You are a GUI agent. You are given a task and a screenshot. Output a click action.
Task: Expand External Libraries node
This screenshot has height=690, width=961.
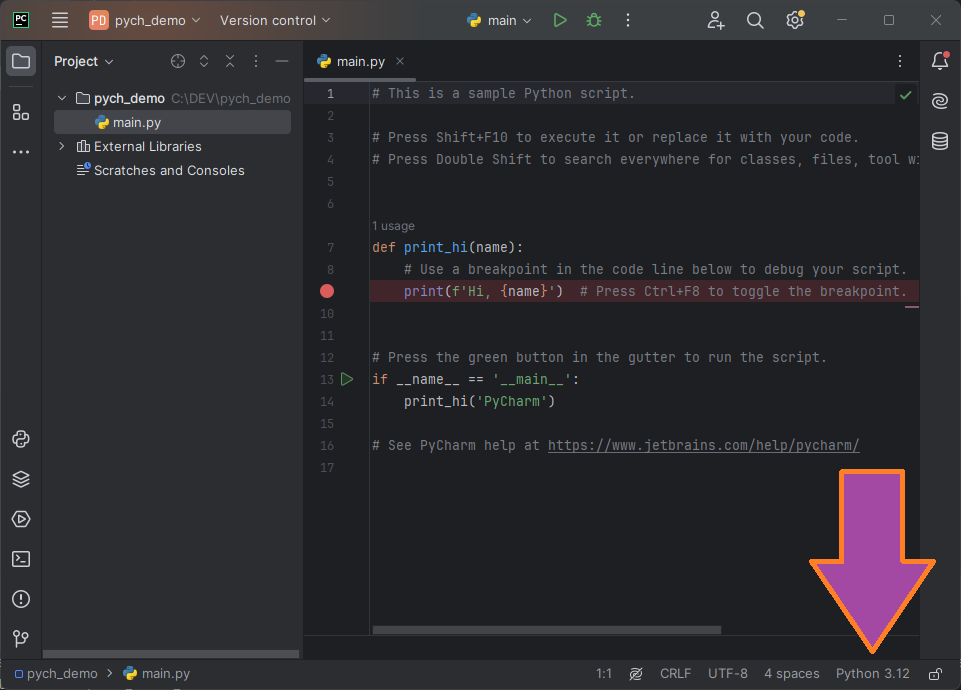pyautogui.click(x=62, y=146)
